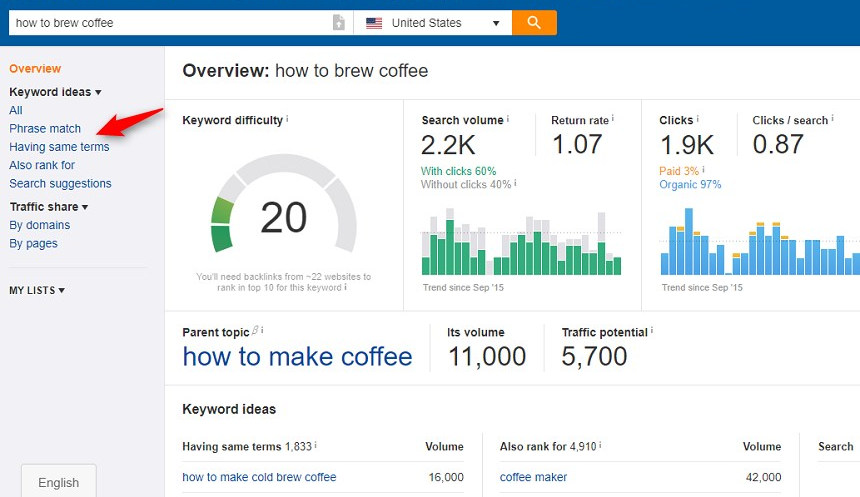Open the Also rank for sidebar report
Screen dimensions: 860x497
coord(42,165)
